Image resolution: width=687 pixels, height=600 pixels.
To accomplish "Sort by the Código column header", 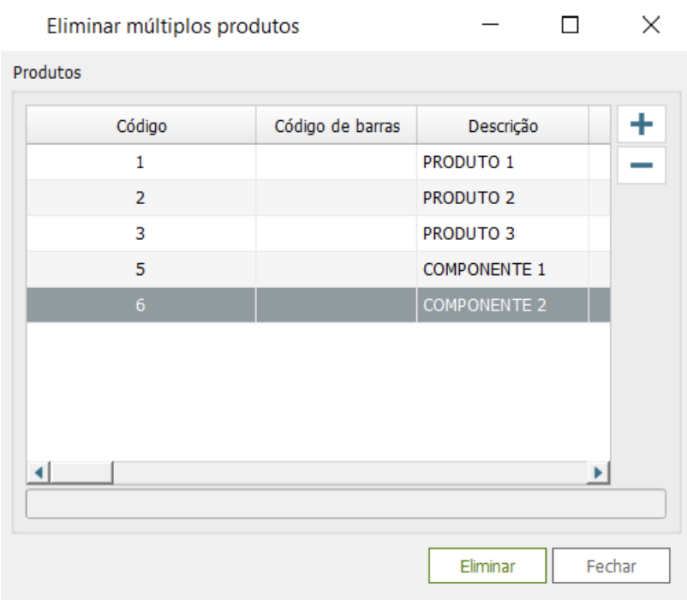I will (141, 126).
